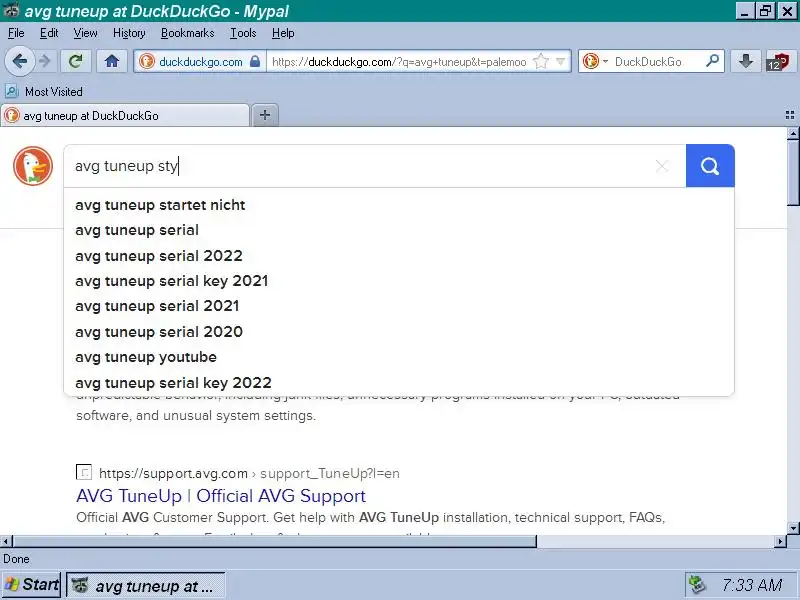Choose suggestion 'avg tuneup youtube'
Screen dimensions: 800x600
[399, 357]
